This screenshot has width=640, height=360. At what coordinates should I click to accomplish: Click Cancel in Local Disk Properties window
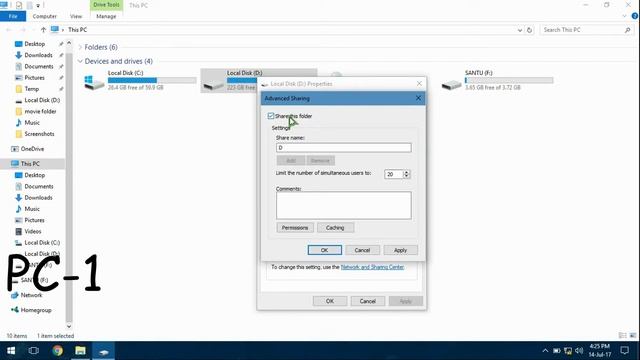pyautogui.click(x=367, y=301)
